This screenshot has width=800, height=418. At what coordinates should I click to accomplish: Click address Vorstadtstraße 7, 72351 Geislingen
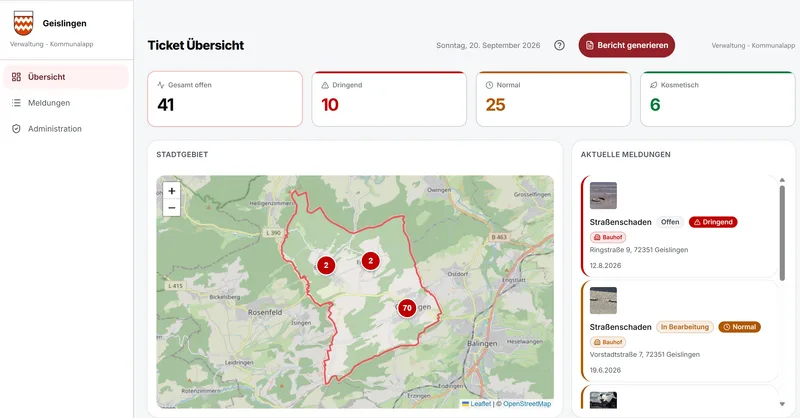coord(644,354)
